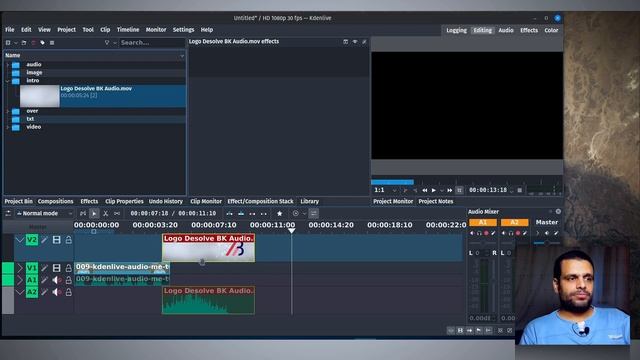Toggle the V2 track lock
The image size is (640, 360).
(x=69, y=240)
